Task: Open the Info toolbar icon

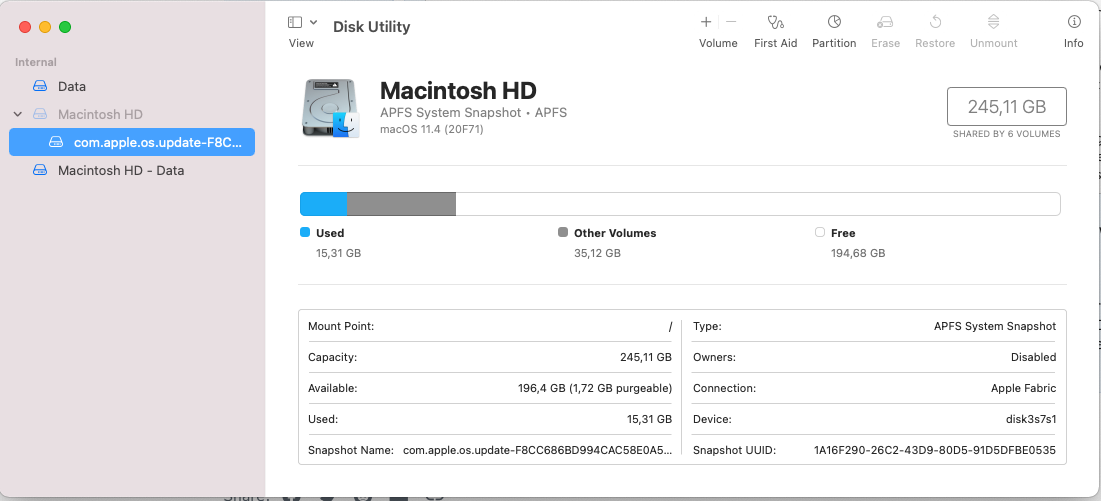Action: (x=1074, y=22)
